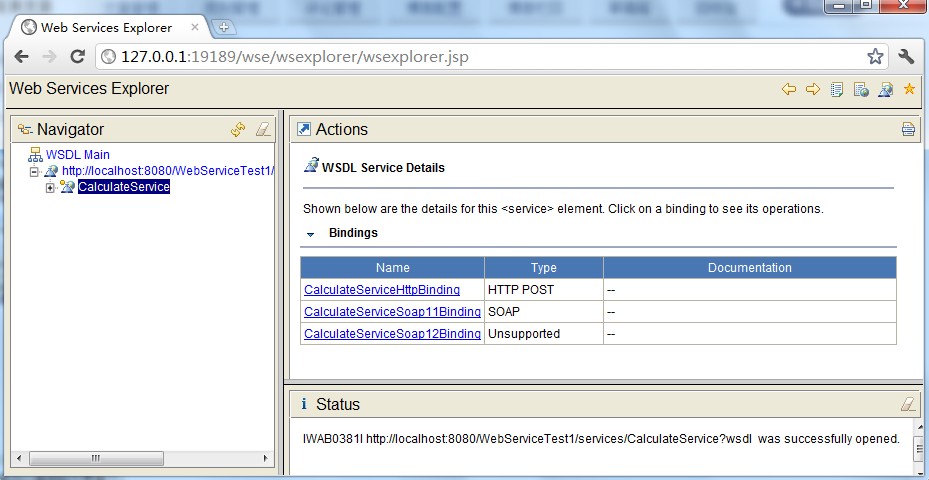The width and height of the screenshot is (929, 480).
Task: Open Favorites star icon in the toolbar
Action: (x=909, y=89)
